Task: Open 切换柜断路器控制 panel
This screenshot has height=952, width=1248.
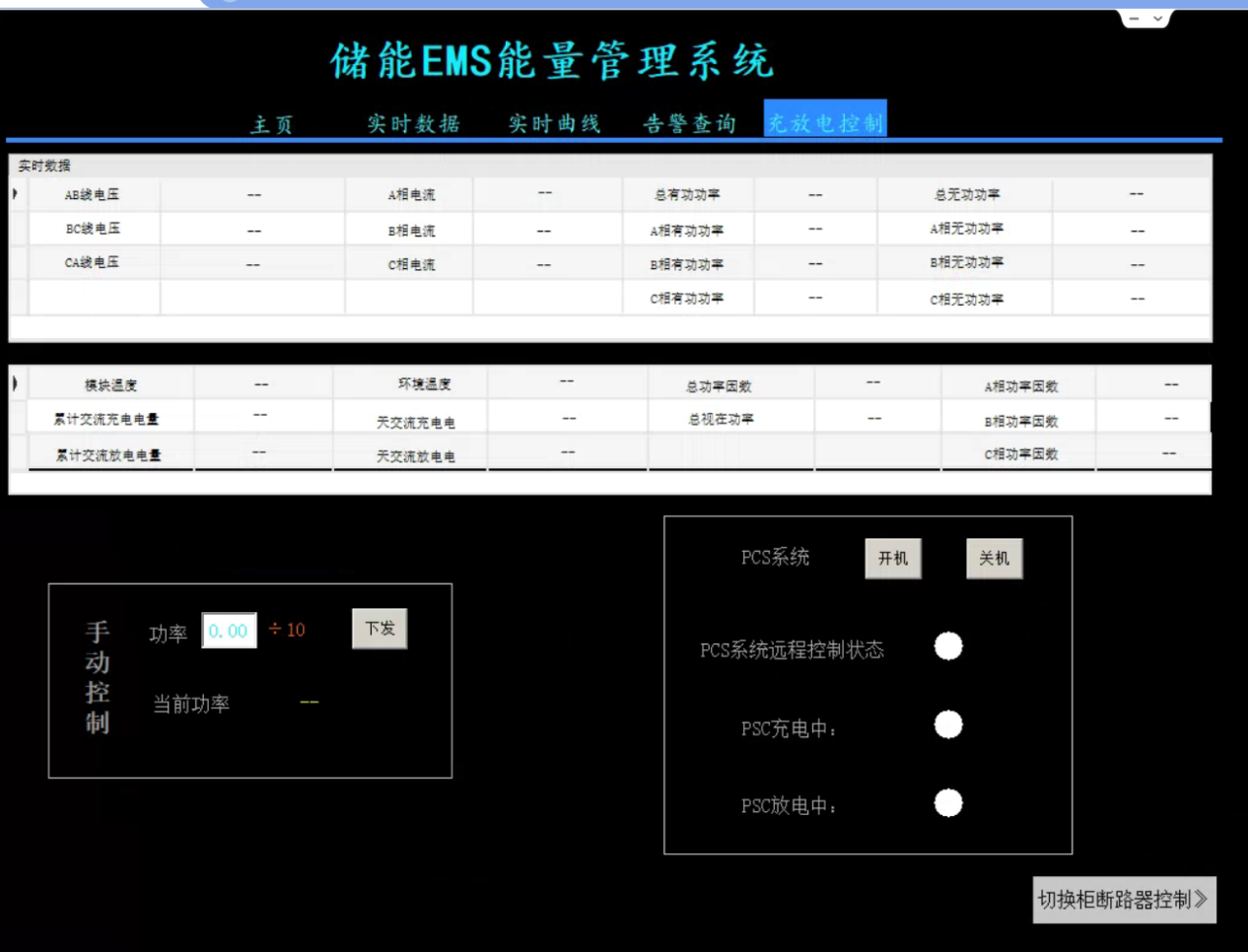Action: 1124,899
